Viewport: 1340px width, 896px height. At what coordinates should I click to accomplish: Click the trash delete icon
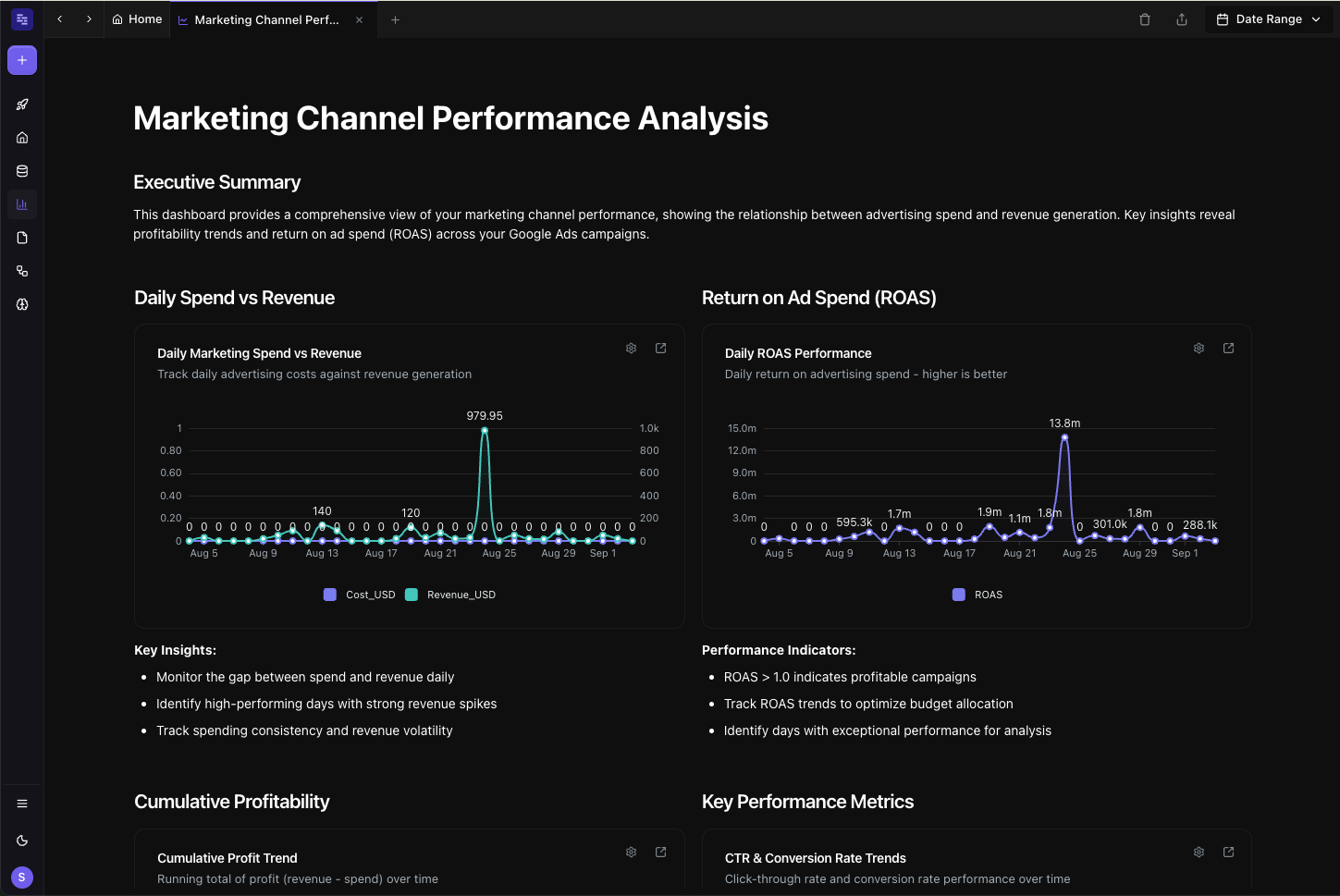tap(1145, 19)
